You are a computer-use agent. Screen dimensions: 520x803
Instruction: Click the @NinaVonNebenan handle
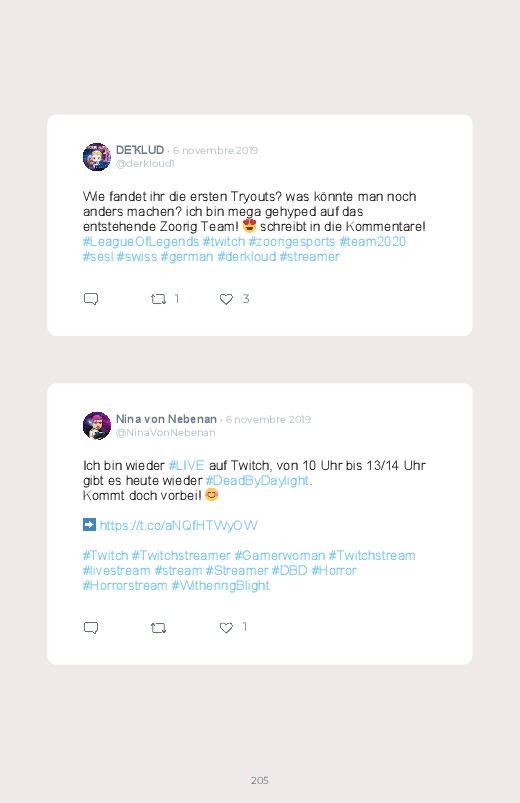tap(165, 432)
